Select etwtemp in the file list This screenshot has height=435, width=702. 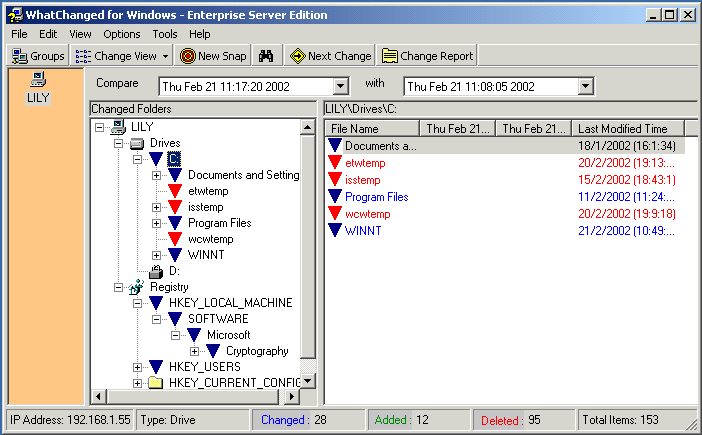click(365, 163)
